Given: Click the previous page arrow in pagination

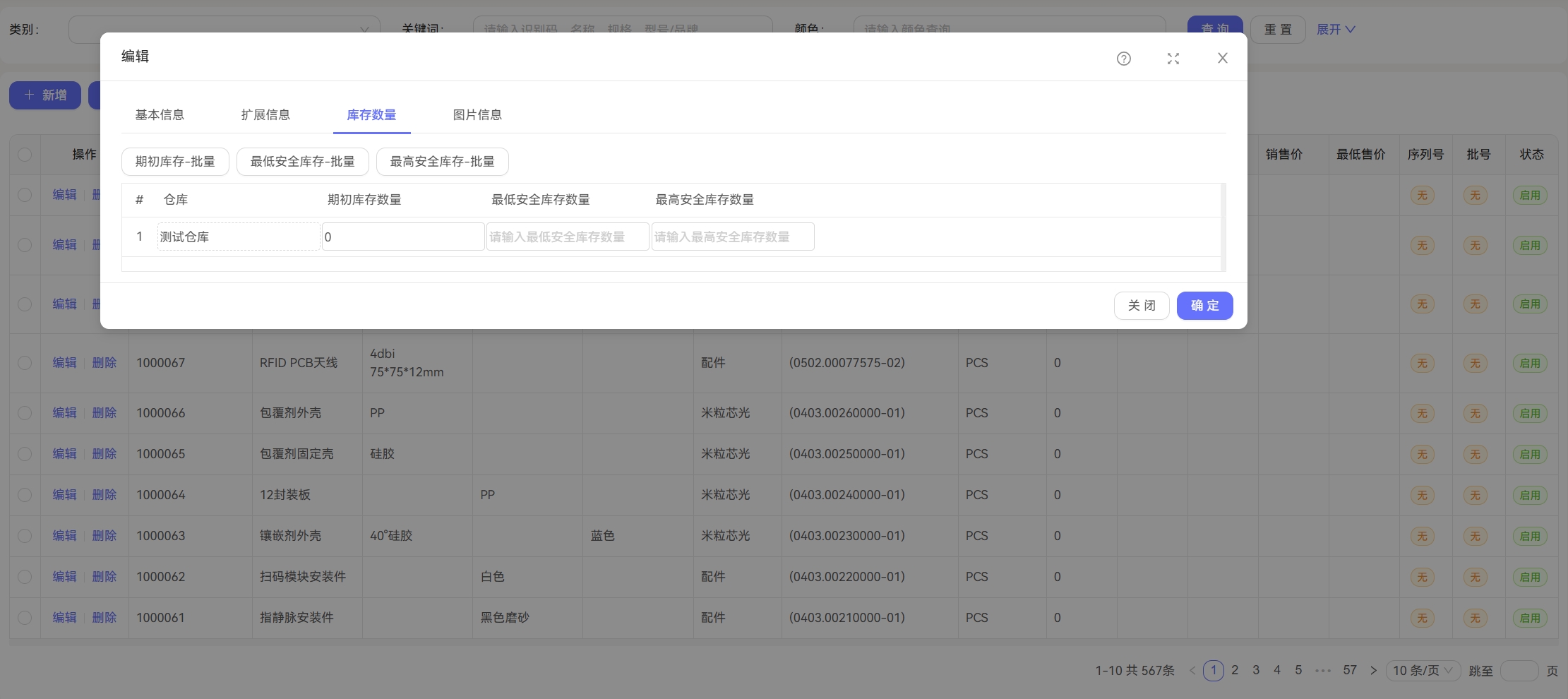Looking at the screenshot, I should pos(1192,670).
